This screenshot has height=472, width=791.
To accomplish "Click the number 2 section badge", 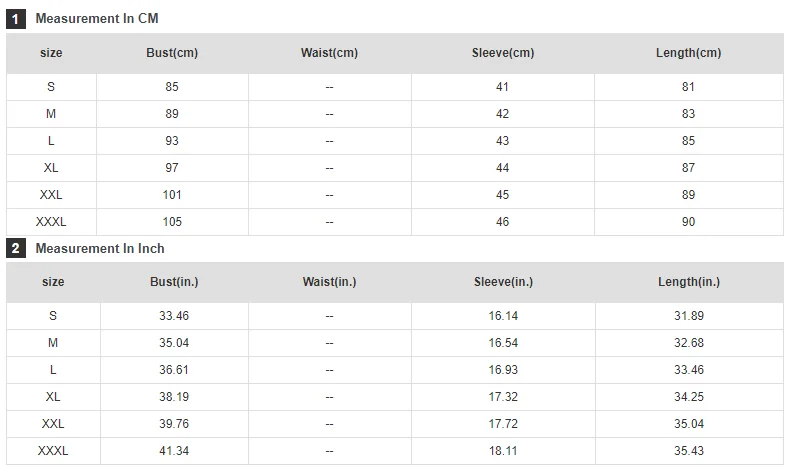I will (16, 248).
